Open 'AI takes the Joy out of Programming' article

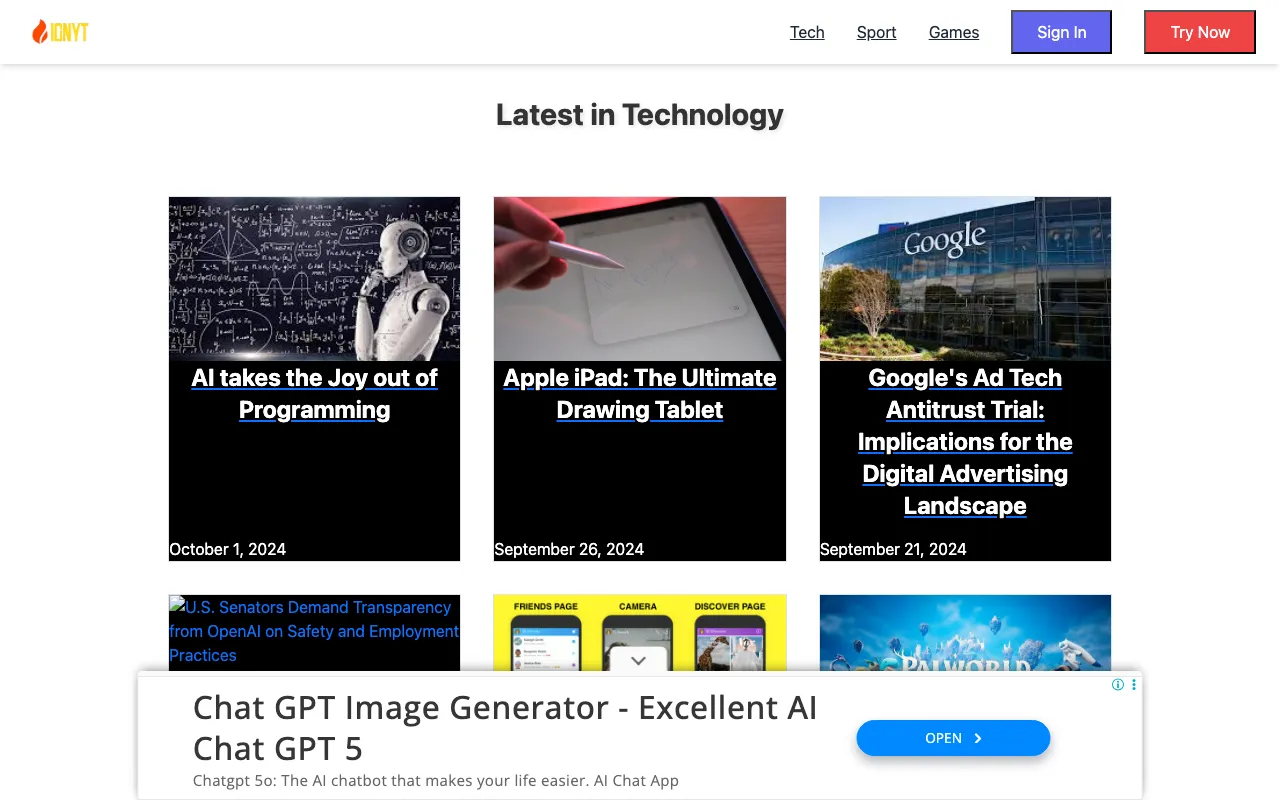[314, 394]
